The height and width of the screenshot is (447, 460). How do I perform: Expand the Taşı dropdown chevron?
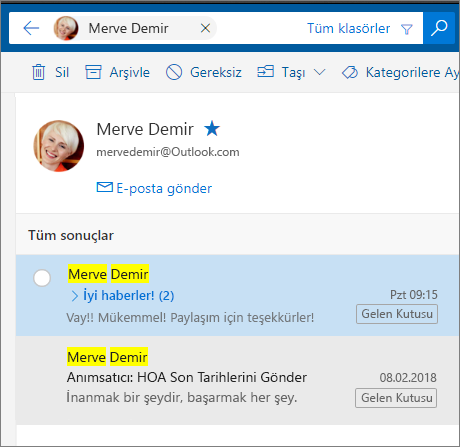pos(319,72)
